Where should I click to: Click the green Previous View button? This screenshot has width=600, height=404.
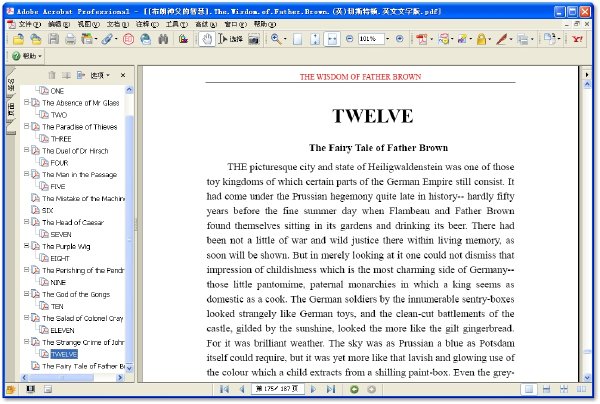click(354, 389)
